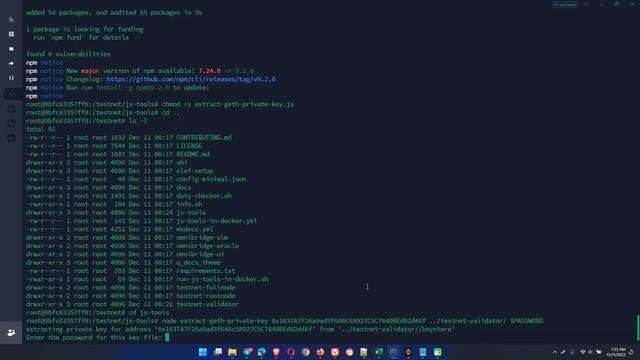640x360 pixels.
Task: Open the snippets braces icon in sidebar
Action: [11, 78]
